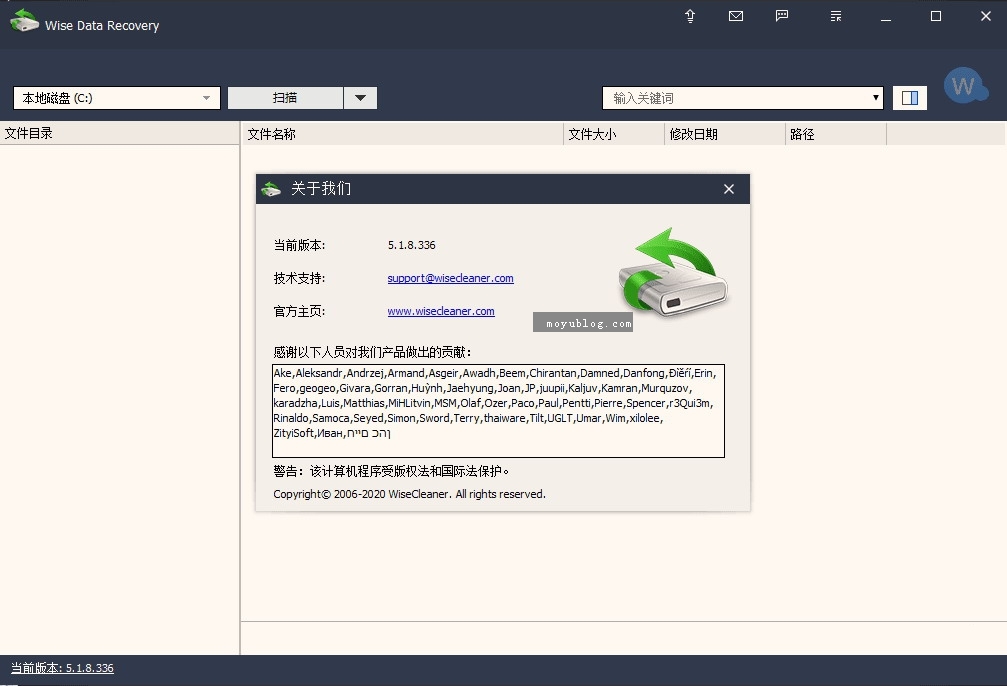
Task: Open the email envelope icon in title bar
Action: coord(736,16)
